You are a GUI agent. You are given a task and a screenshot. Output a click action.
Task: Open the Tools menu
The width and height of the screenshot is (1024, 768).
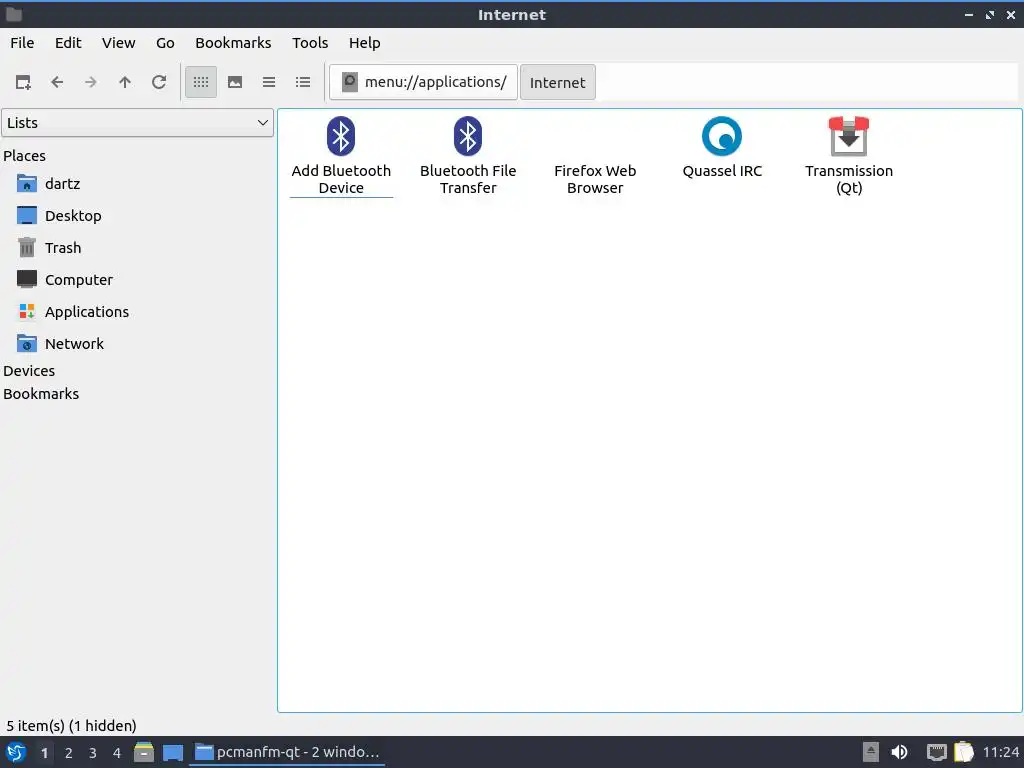pos(310,43)
